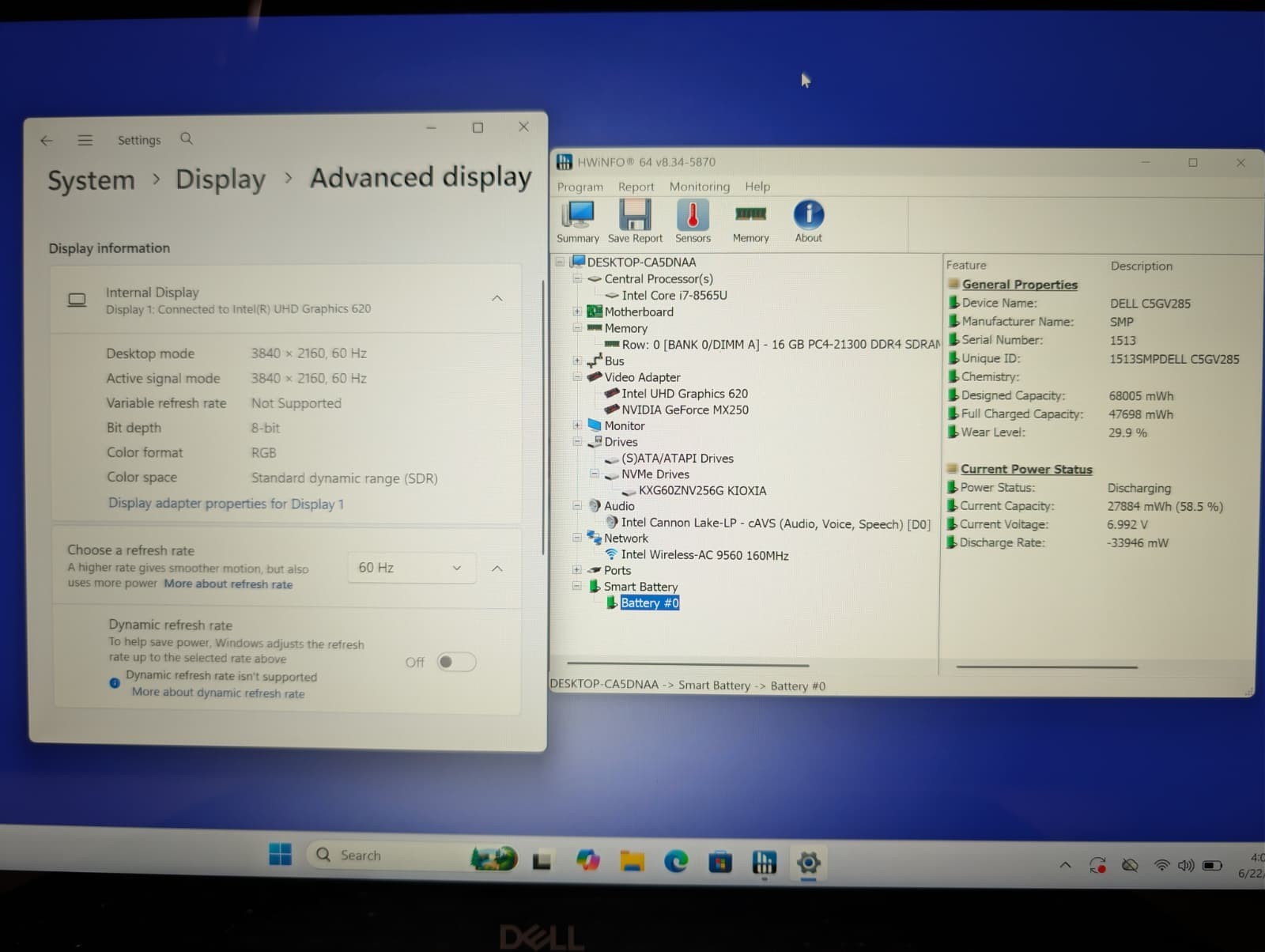Collapse the Smart Battery tree node

577,586
